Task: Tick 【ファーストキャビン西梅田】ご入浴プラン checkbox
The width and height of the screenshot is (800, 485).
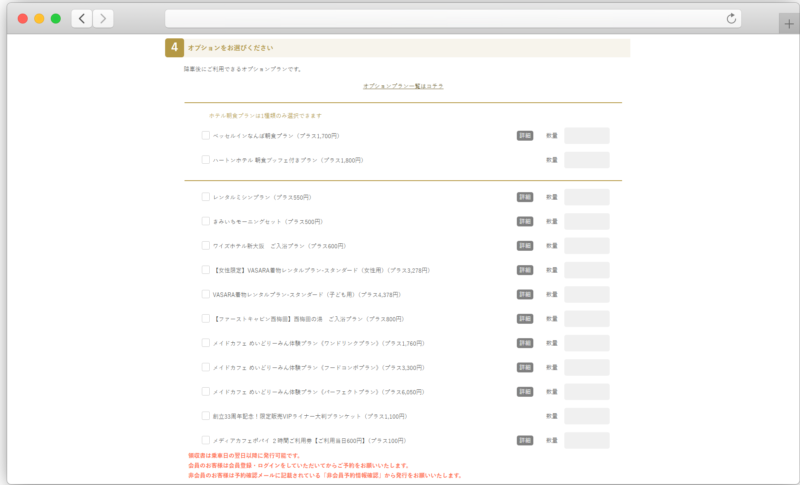Action: click(206, 319)
